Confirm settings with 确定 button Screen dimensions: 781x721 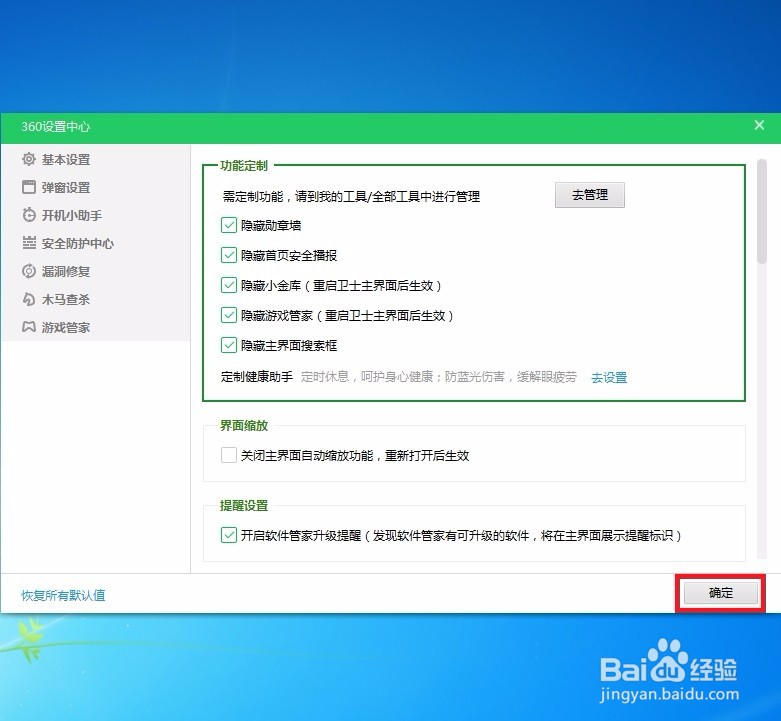(721, 593)
